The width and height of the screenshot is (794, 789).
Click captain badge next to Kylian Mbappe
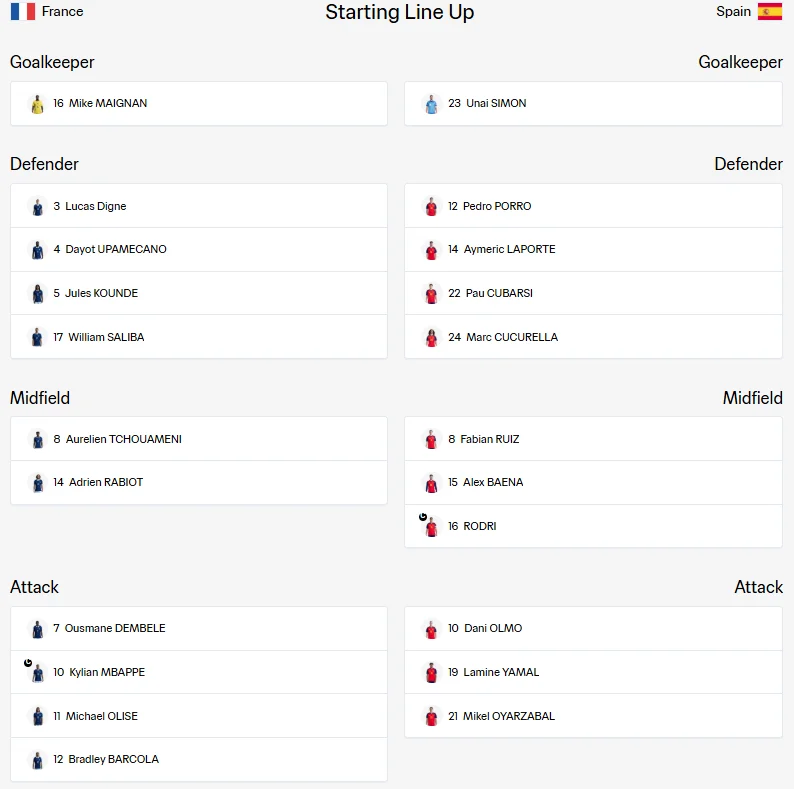28,662
